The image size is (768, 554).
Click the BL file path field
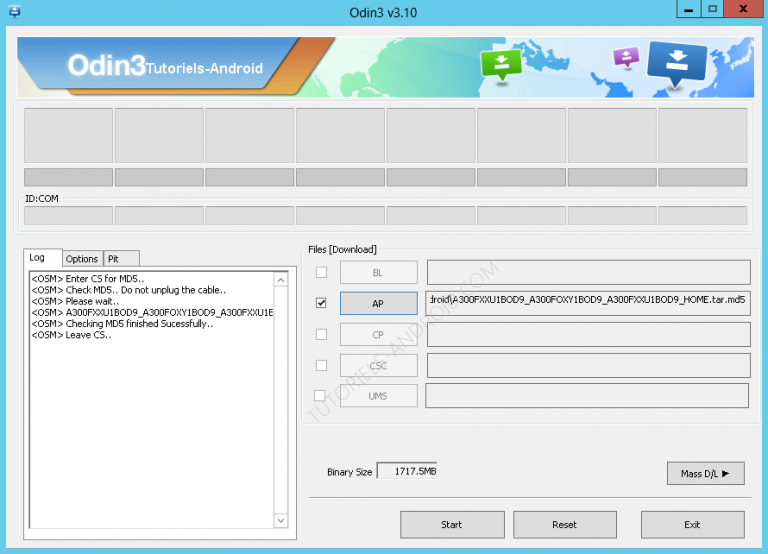589,272
